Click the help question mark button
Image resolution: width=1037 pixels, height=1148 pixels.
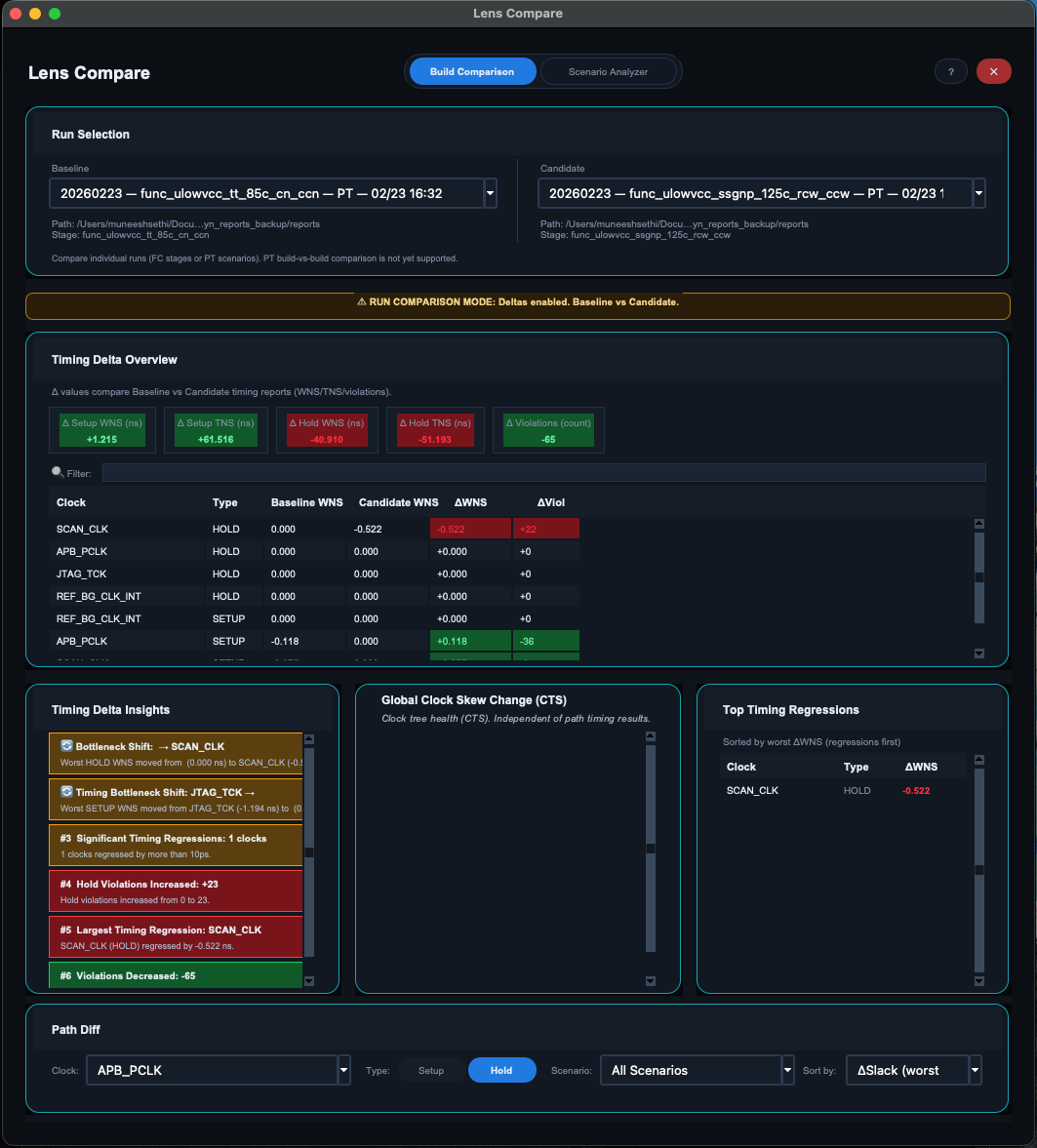click(950, 72)
